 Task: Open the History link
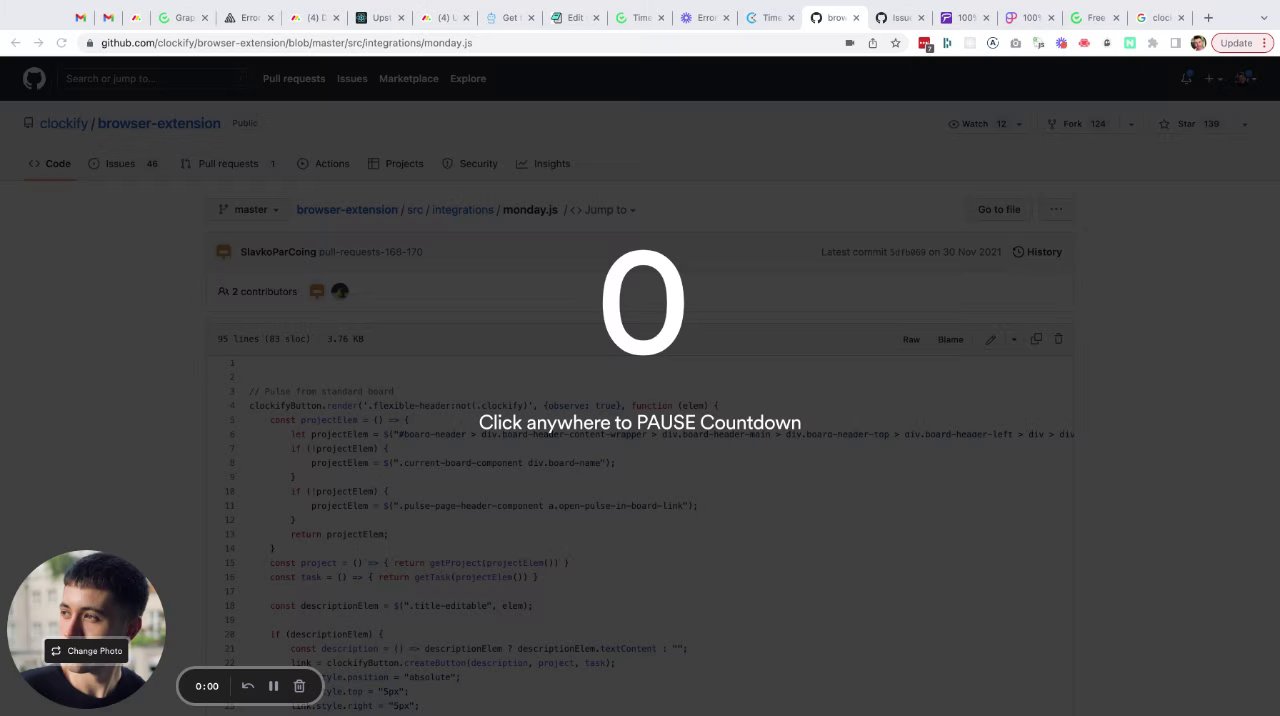click(1037, 252)
